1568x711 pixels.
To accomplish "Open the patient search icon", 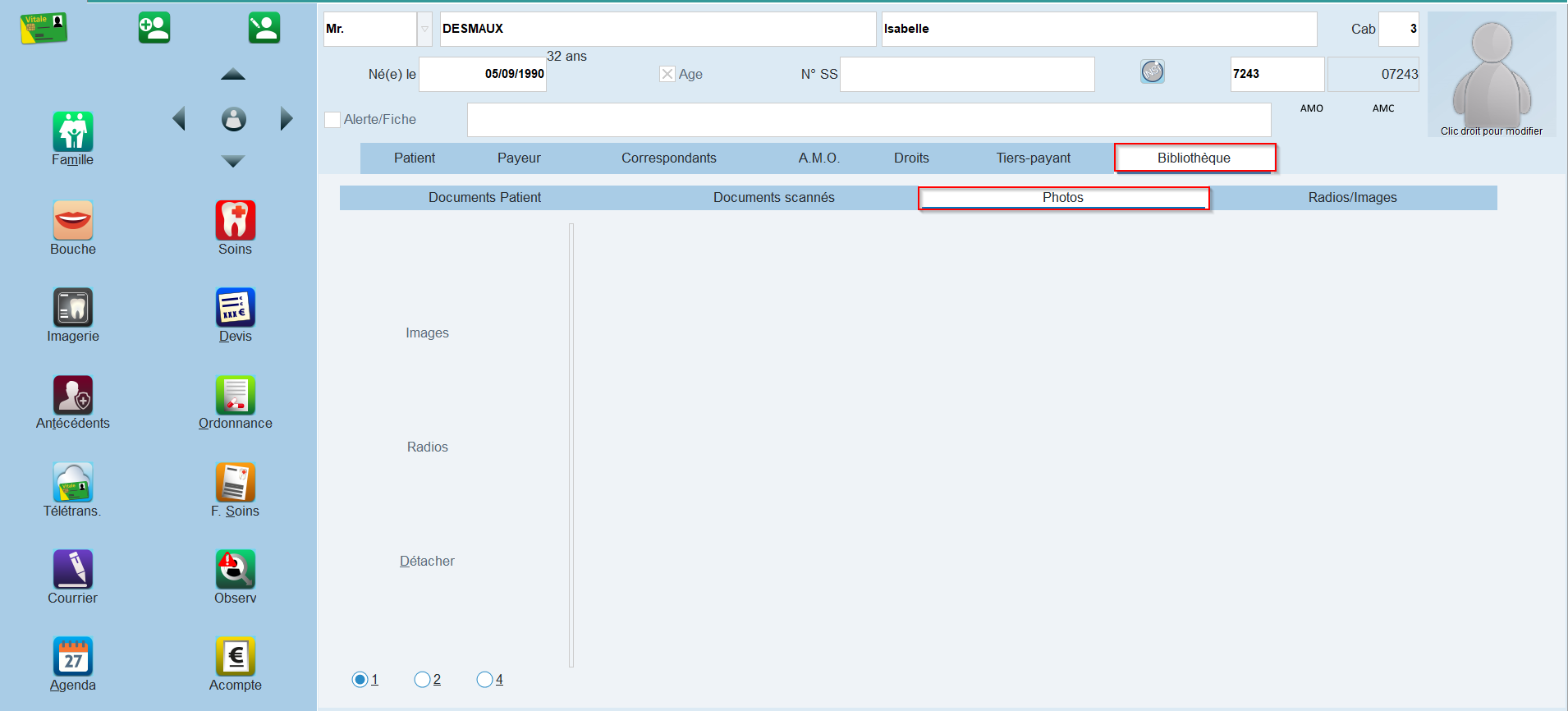I will tap(264, 28).
